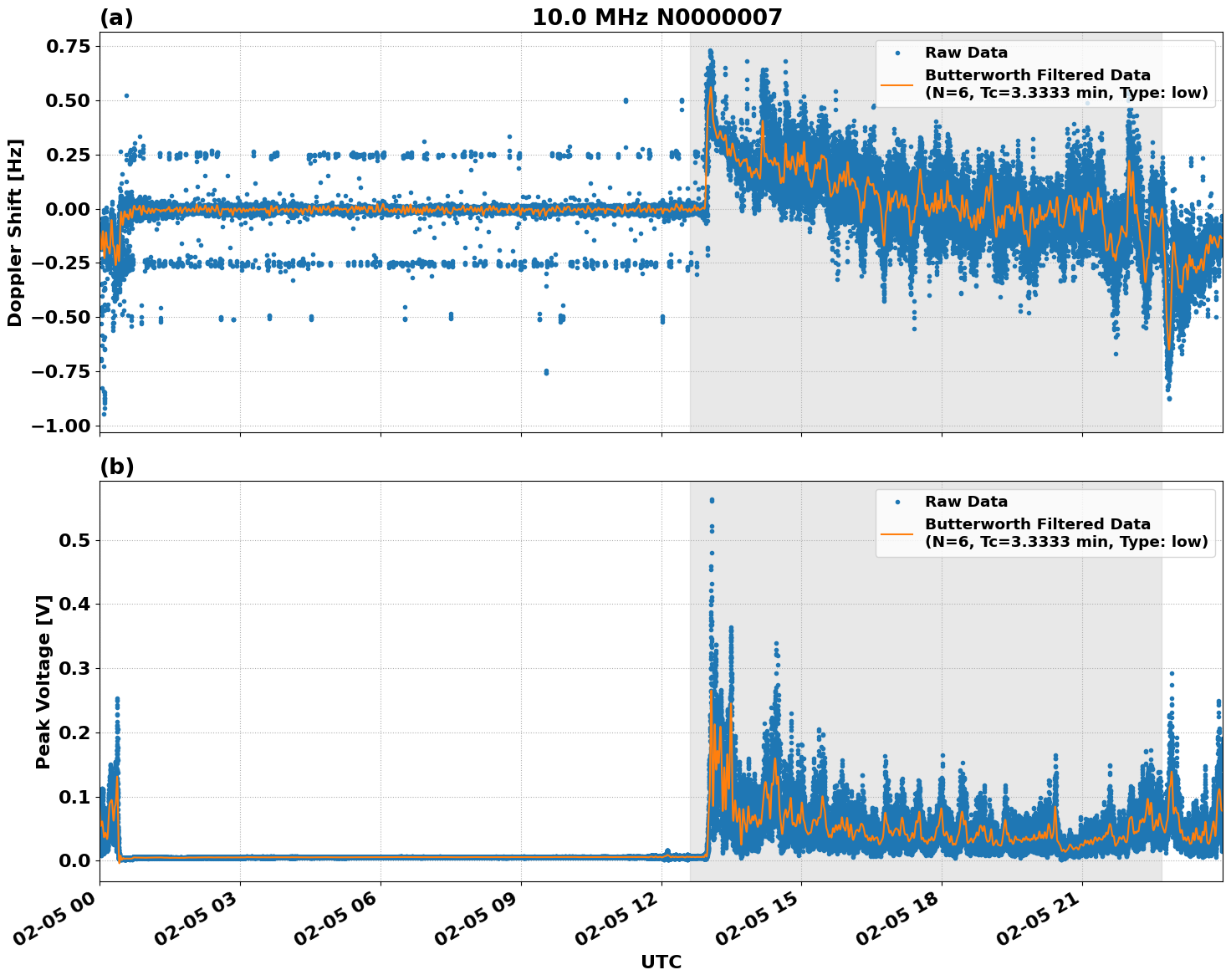Click the (b) panel label

click(116, 467)
